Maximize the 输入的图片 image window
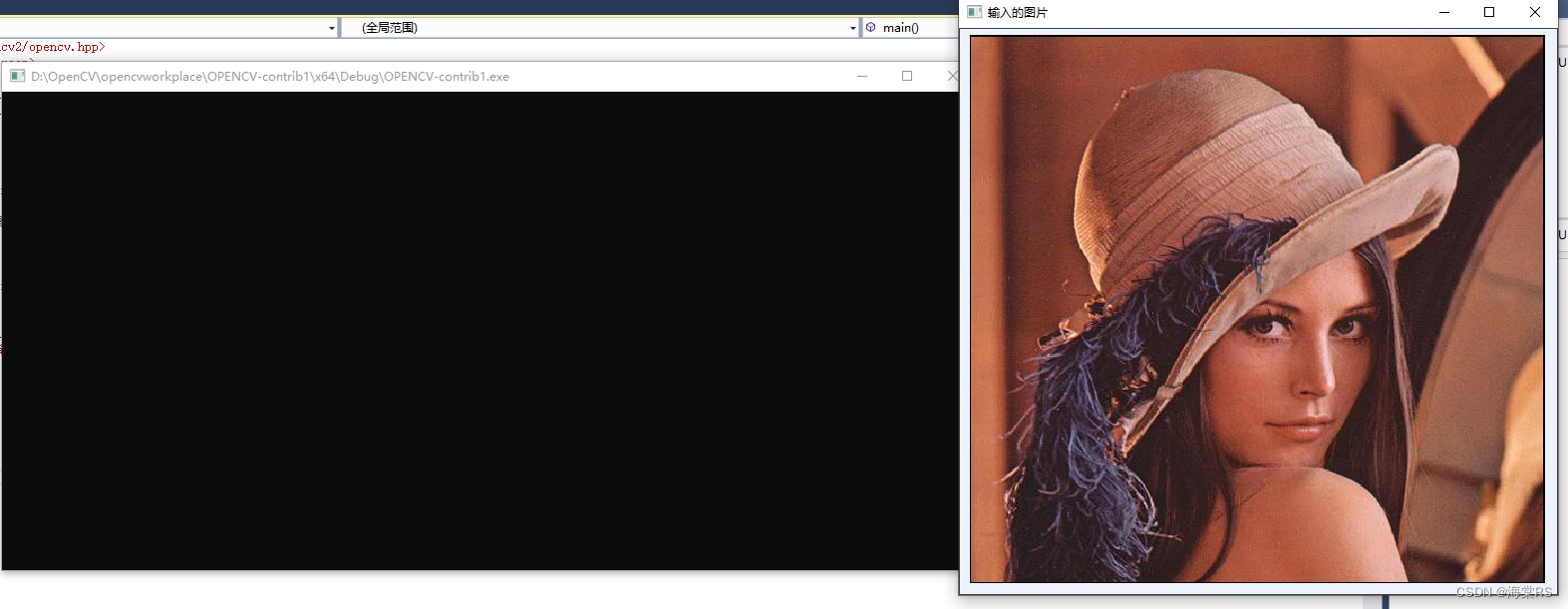This screenshot has height=609, width=1568. pos(1489,12)
